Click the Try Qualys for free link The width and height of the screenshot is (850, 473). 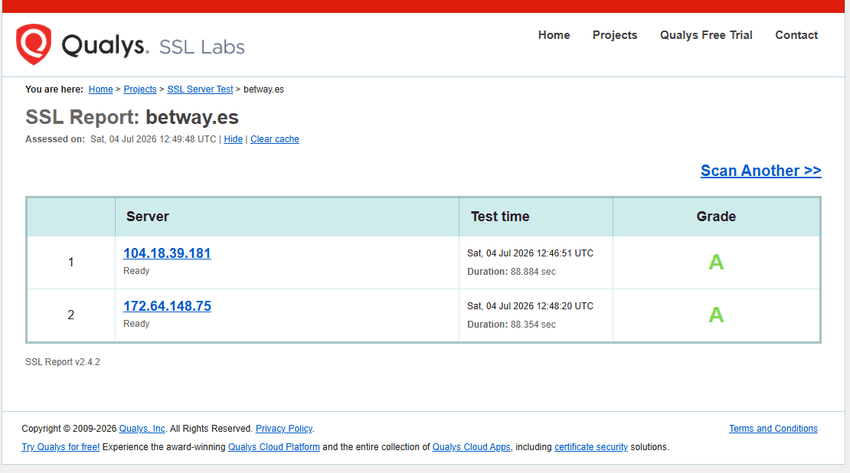61,447
